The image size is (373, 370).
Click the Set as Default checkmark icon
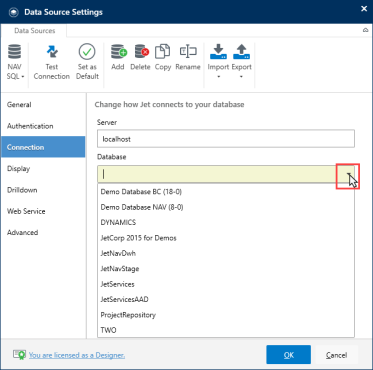(x=87, y=52)
